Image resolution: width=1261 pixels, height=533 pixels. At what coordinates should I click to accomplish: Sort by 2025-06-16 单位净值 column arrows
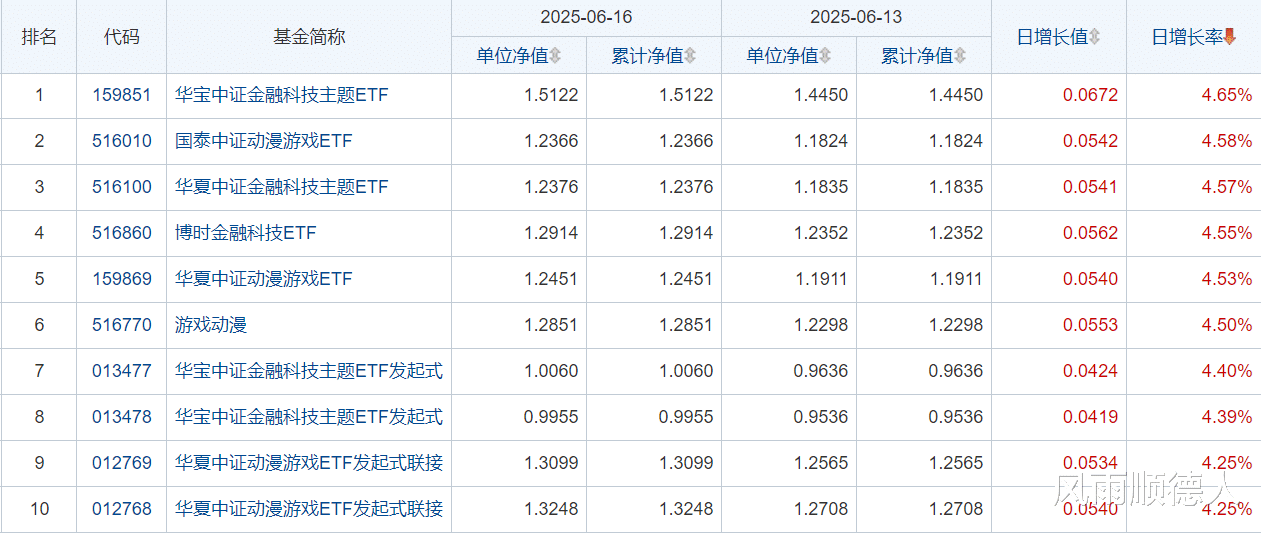(x=555, y=56)
